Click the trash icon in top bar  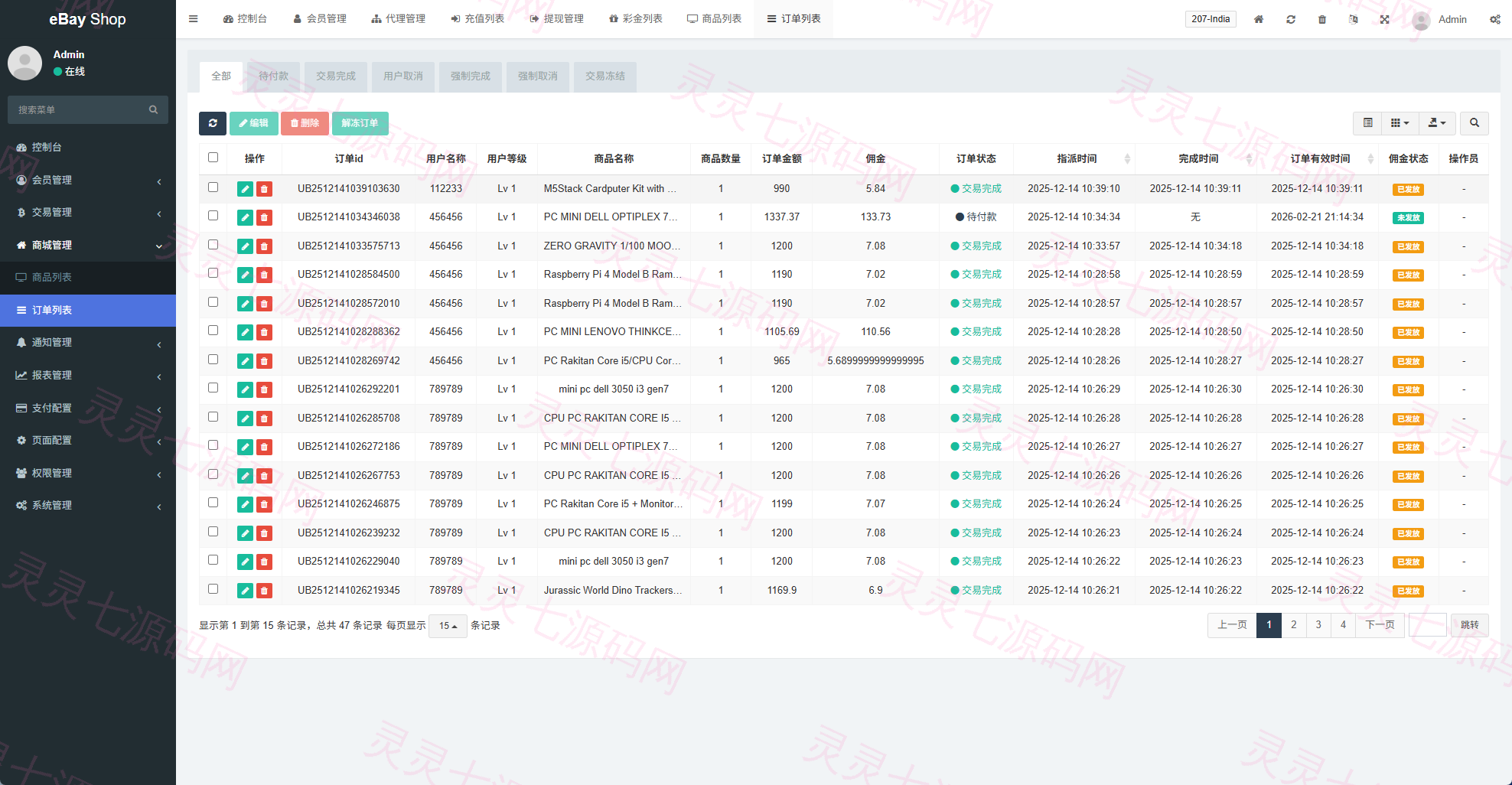tap(1322, 19)
